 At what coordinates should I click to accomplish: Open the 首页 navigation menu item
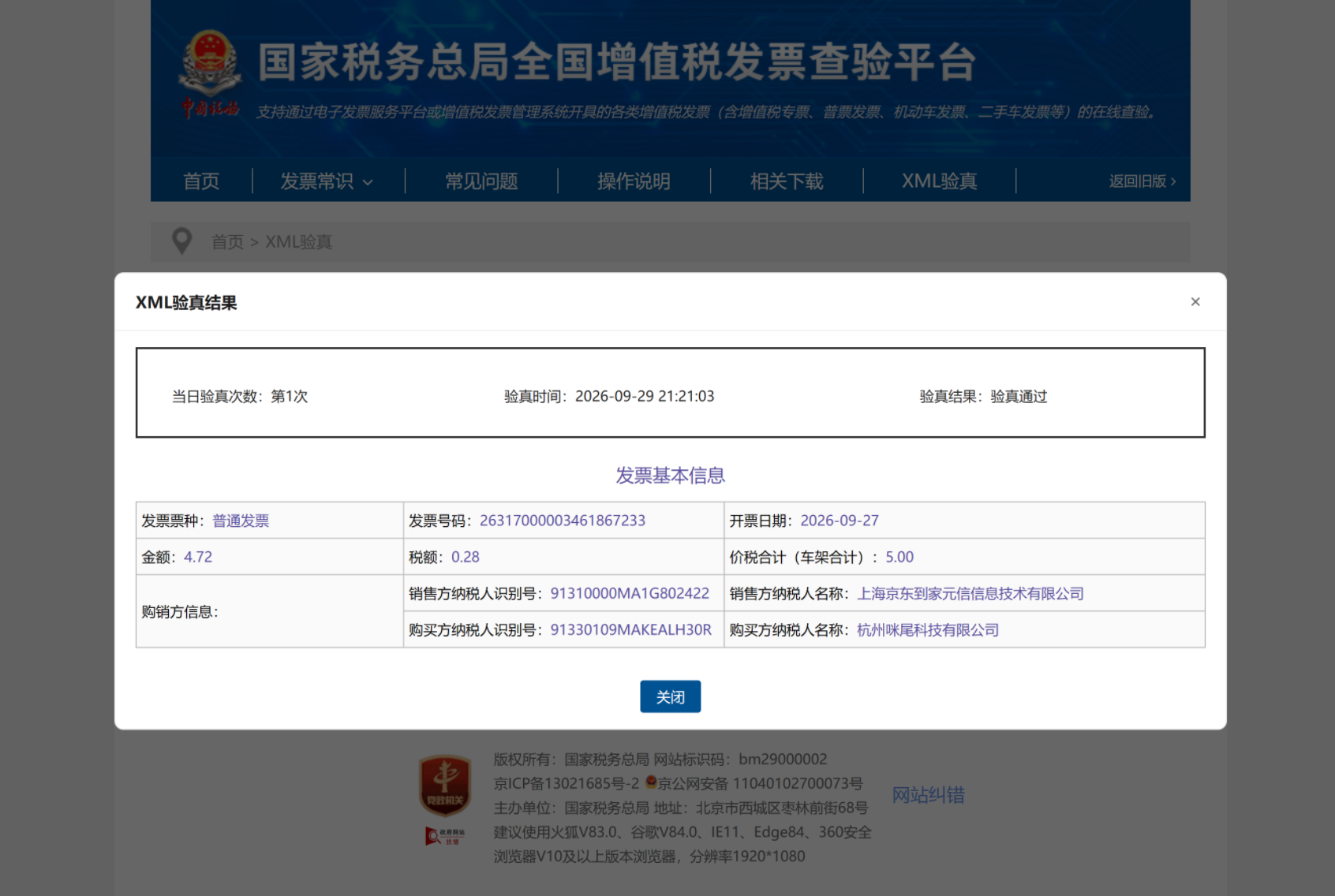point(201,181)
